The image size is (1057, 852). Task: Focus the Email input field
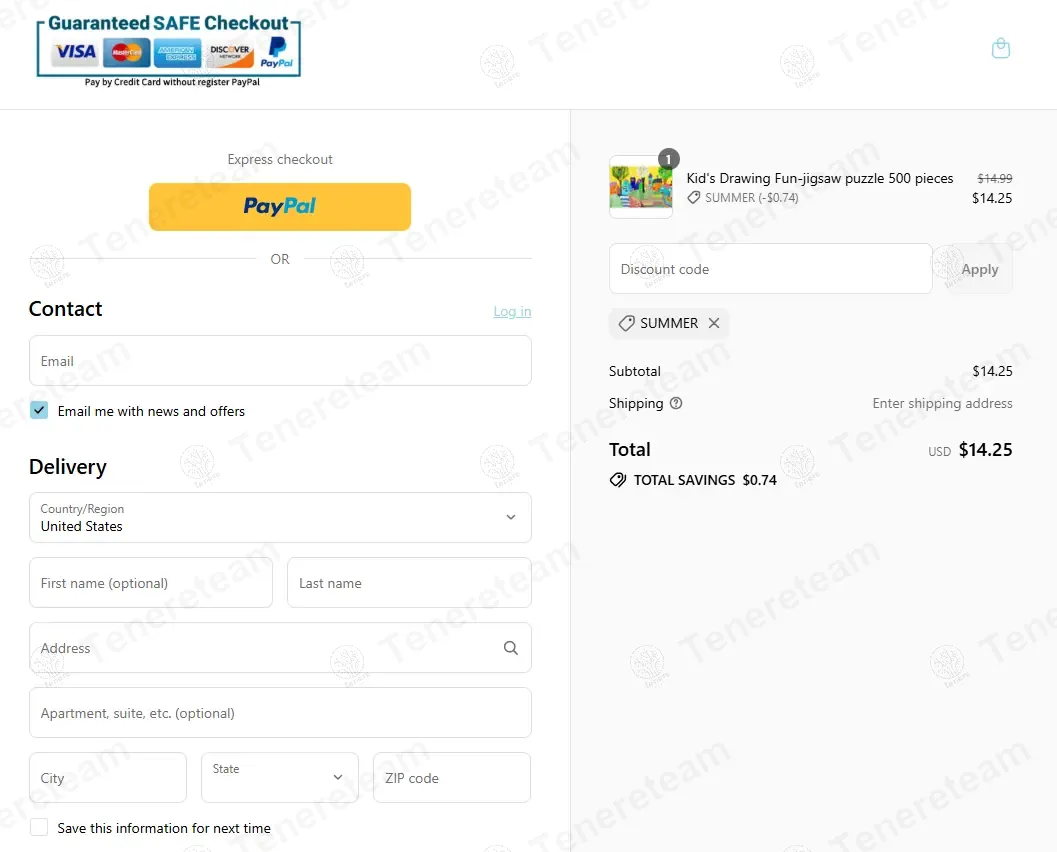tap(280, 361)
